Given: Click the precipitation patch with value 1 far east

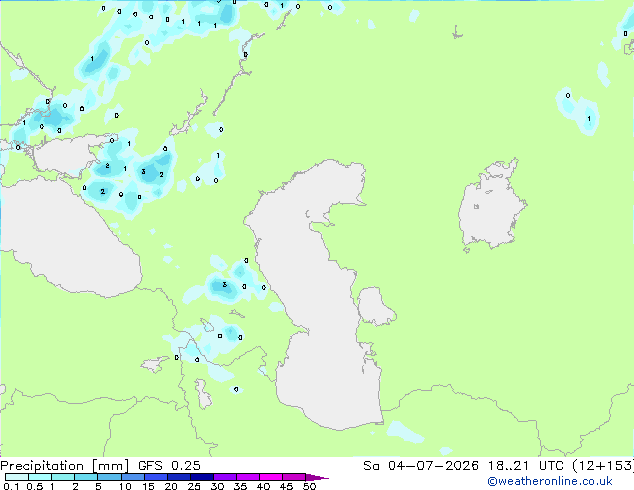Looking at the screenshot, I should (589, 118).
